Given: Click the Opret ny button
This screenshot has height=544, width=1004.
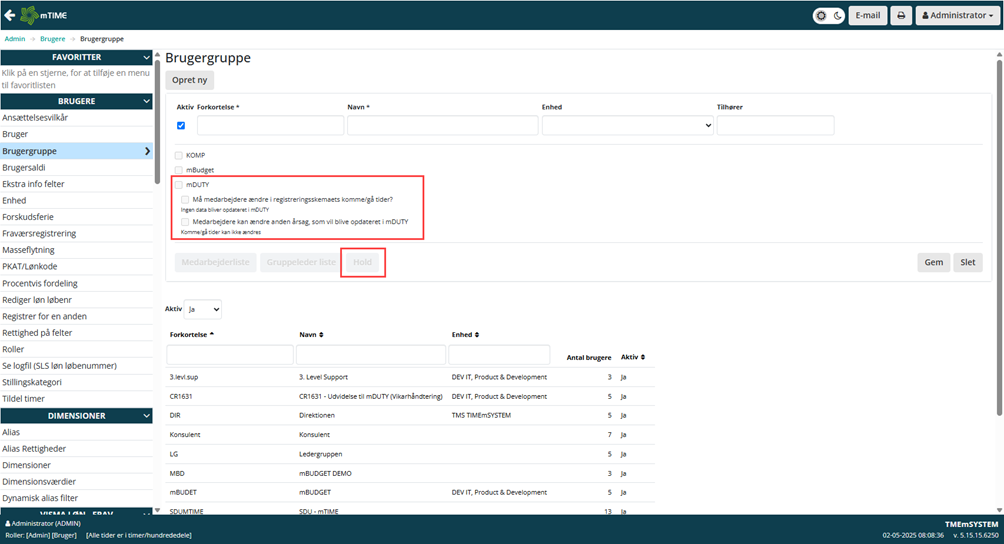Looking at the screenshot, I should pos(189,80).
